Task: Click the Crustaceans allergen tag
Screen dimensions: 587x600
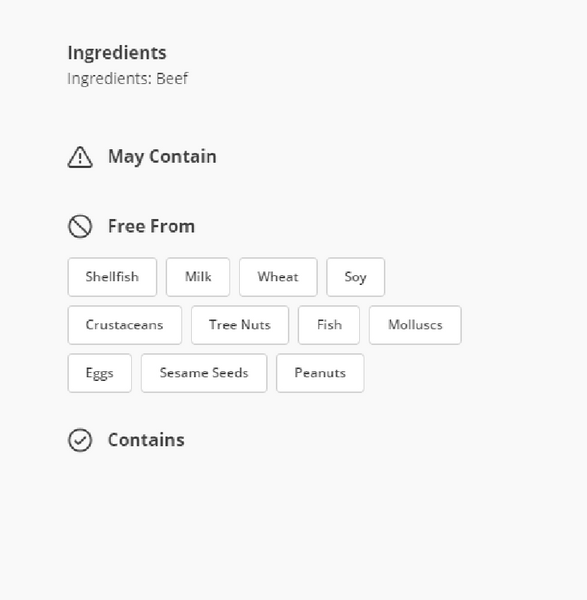Action: (x=125, y=325)
